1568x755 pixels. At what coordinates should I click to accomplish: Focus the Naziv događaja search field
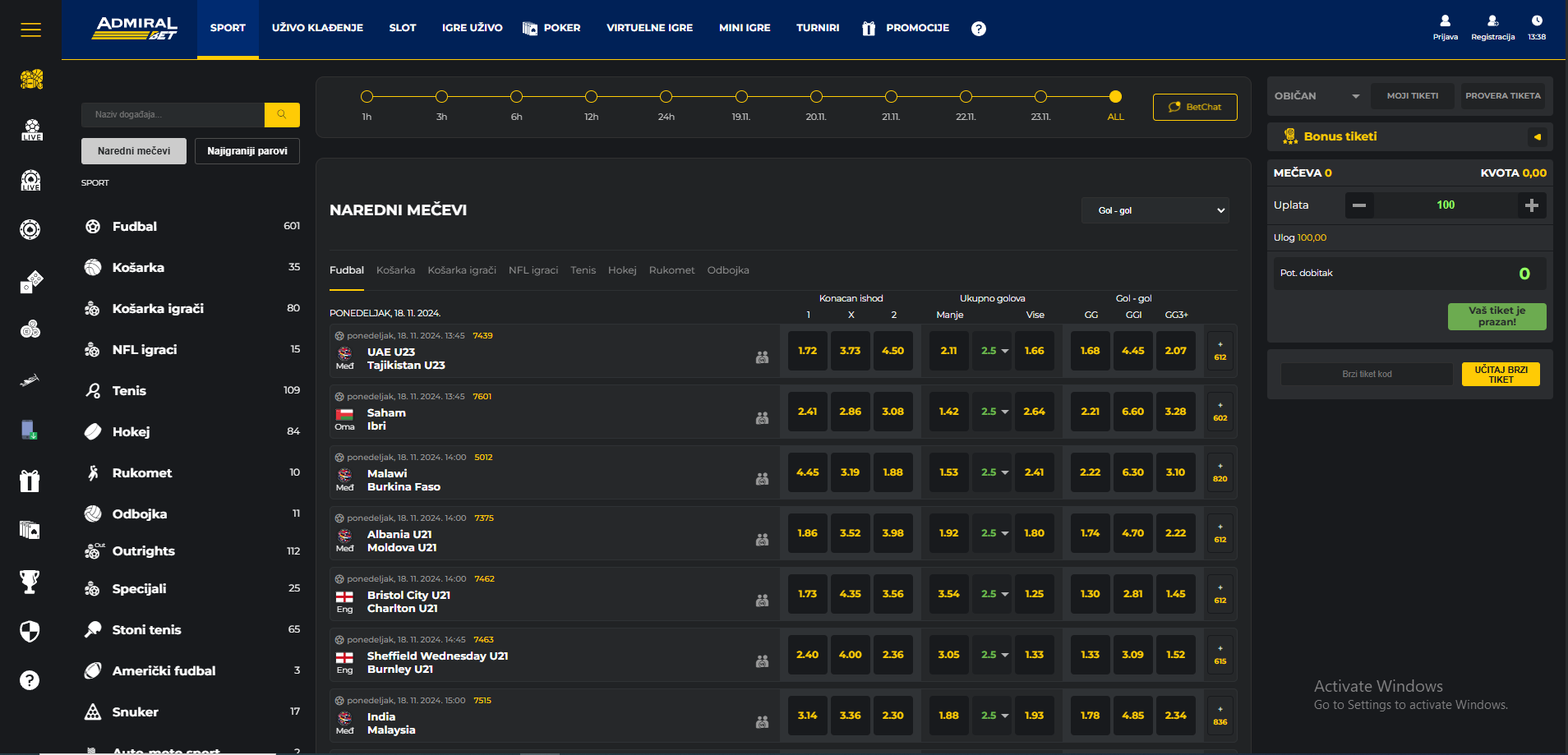click(173, 115)
